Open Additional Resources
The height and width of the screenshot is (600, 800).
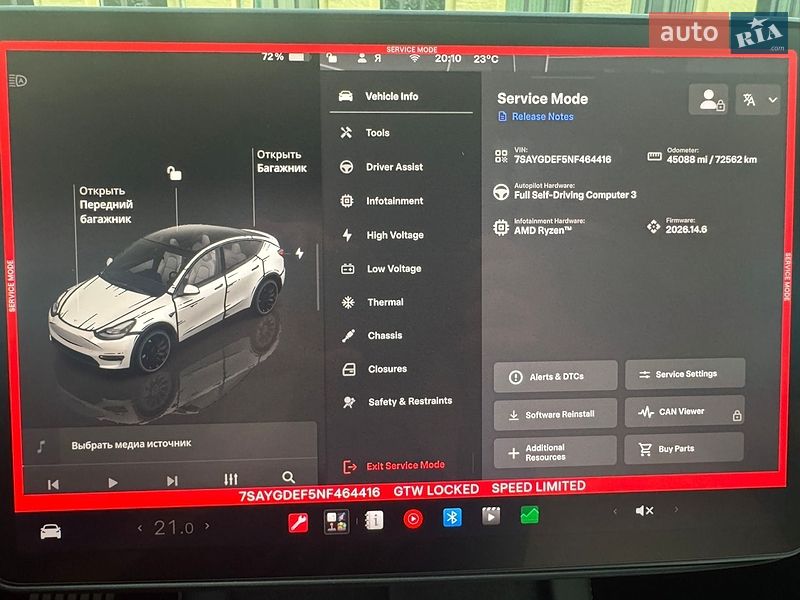tap(555, 452)
